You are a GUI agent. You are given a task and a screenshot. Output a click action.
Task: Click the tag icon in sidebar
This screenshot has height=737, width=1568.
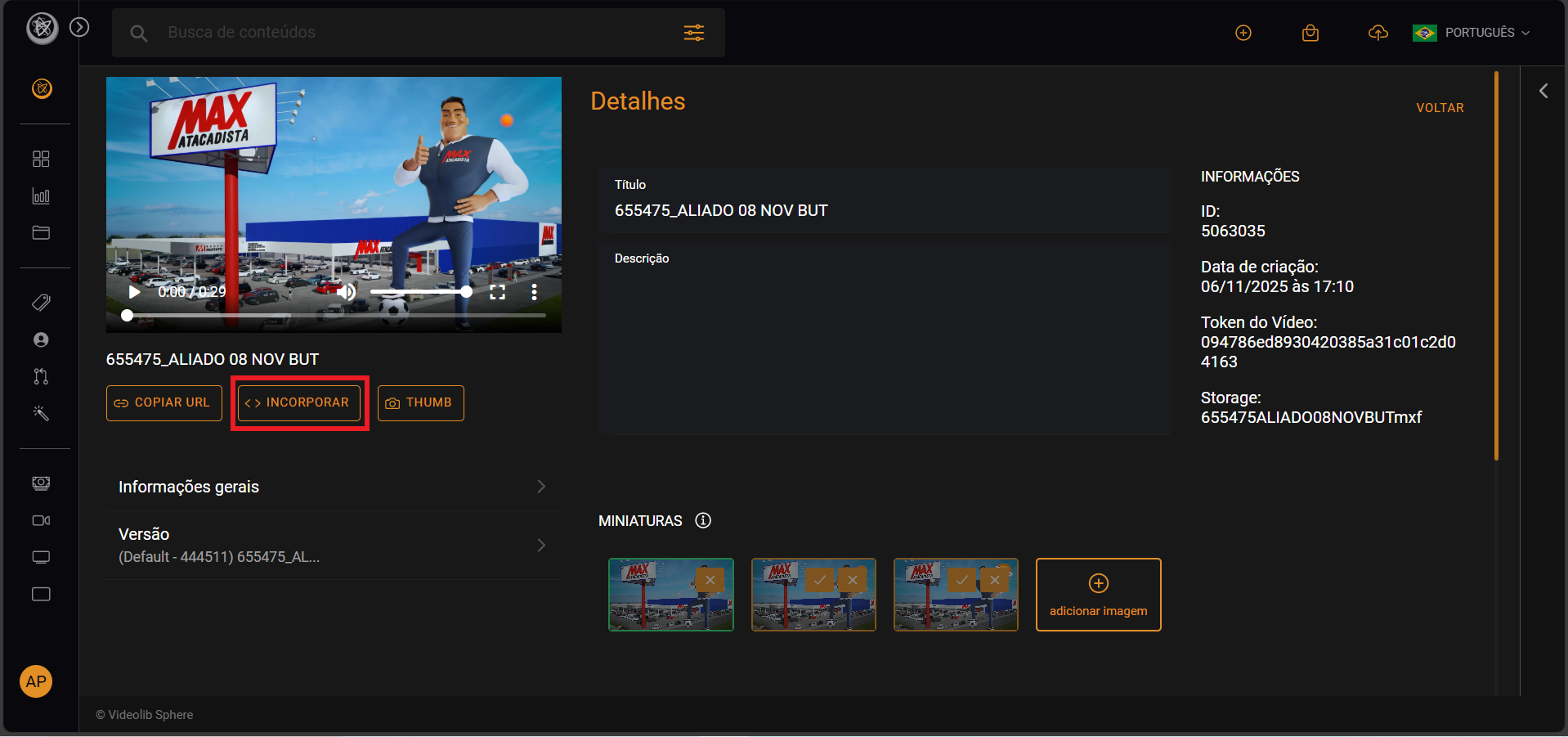coord(41,303)
